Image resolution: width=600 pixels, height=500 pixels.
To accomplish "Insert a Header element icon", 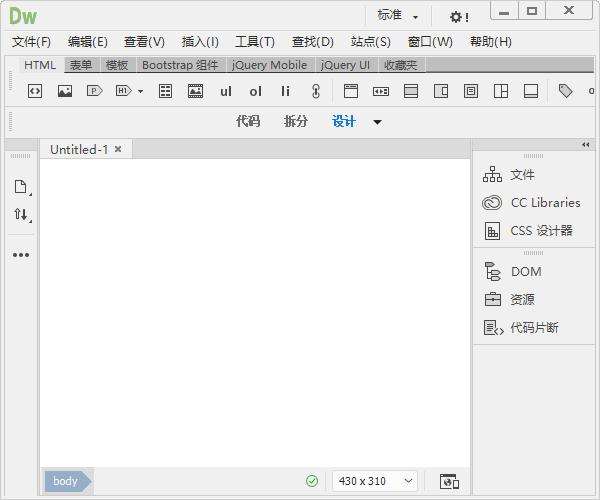I will [351, 91].
